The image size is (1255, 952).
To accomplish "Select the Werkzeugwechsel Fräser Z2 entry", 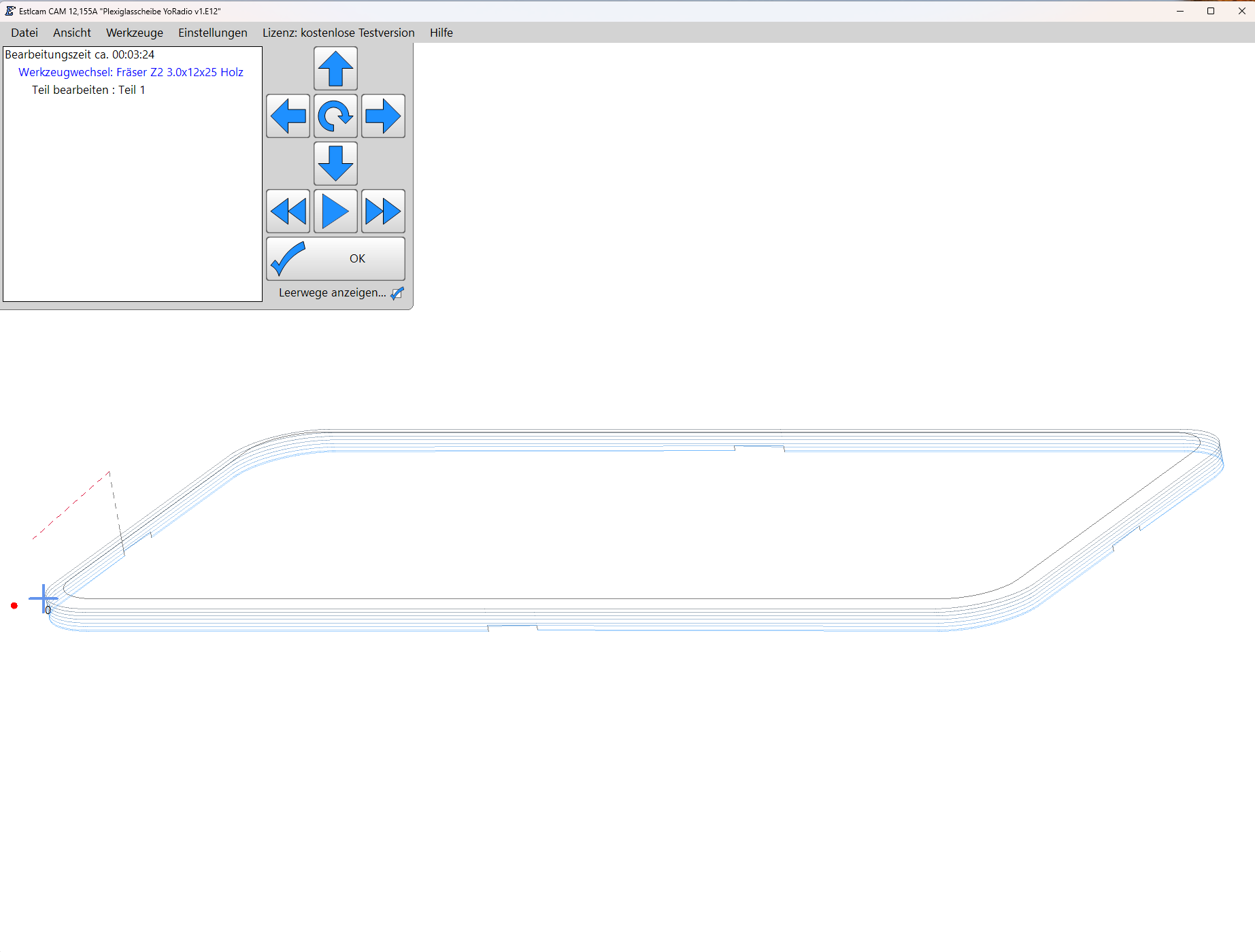I will pos(131,72).
